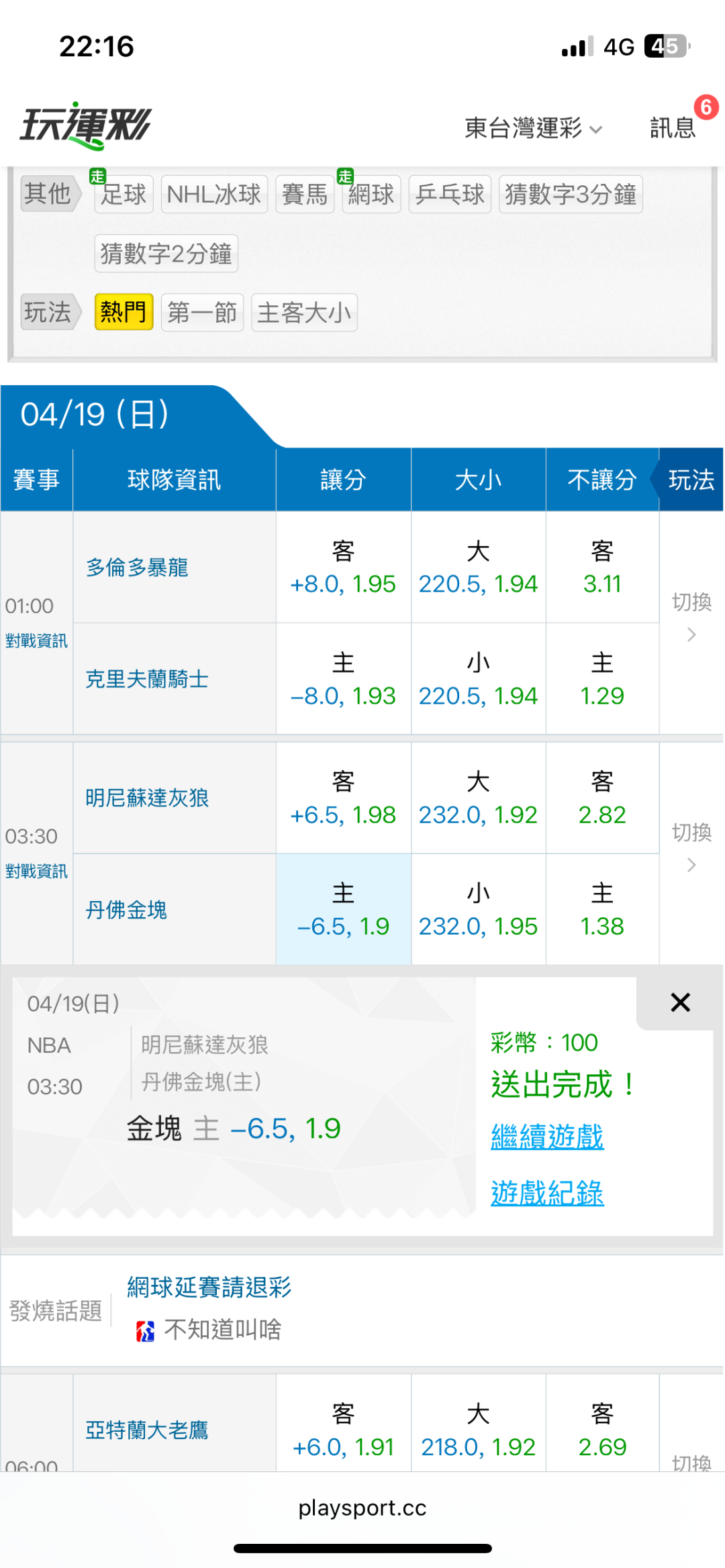Open the 網球延賽請退彩 hot topic
This screenshot has width=725, height=1568.
209,1287
